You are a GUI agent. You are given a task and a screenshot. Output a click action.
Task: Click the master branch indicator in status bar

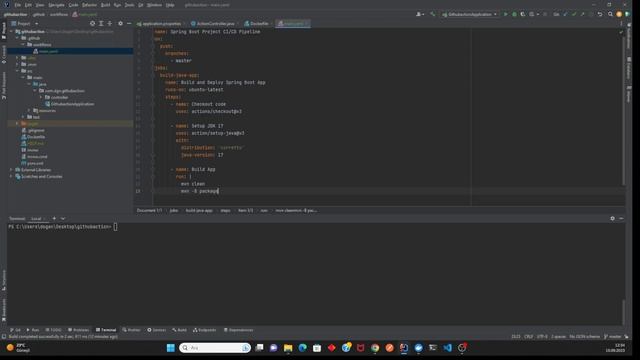[613, 337]
